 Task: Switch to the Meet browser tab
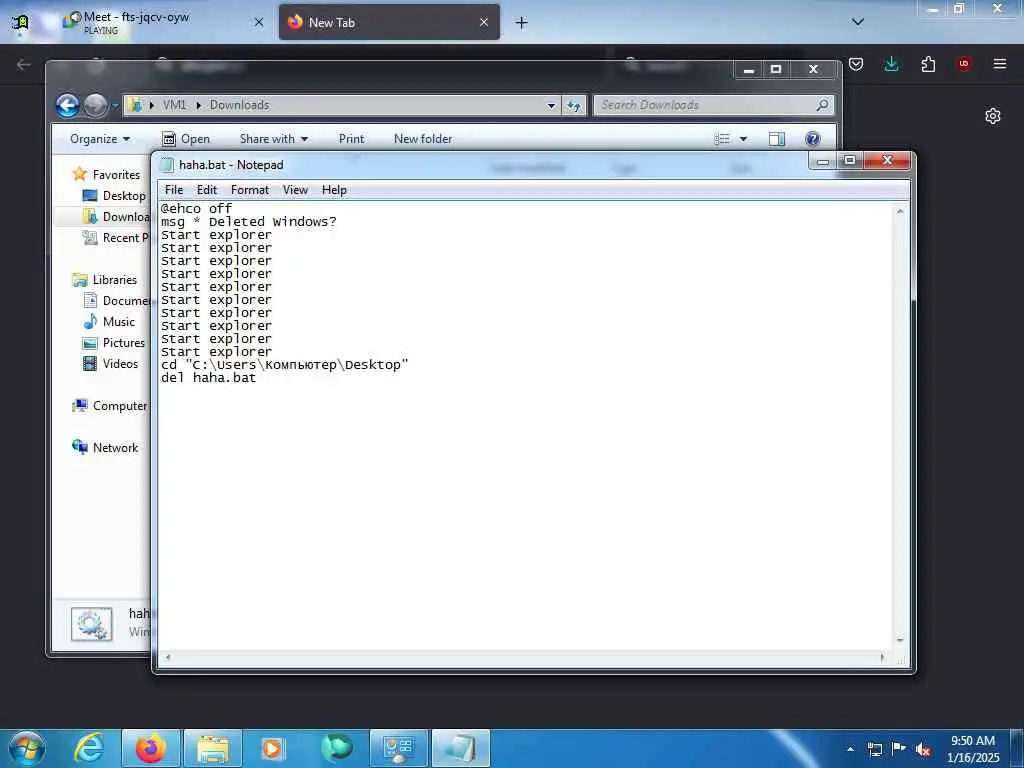pyautogui.click(x=163, y=22)
